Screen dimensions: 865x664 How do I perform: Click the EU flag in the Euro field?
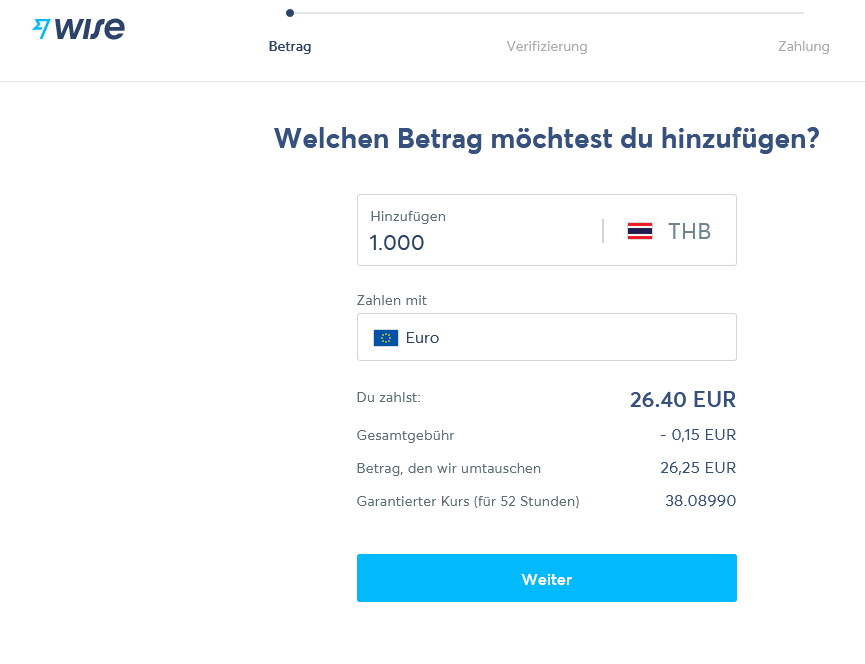385,337
